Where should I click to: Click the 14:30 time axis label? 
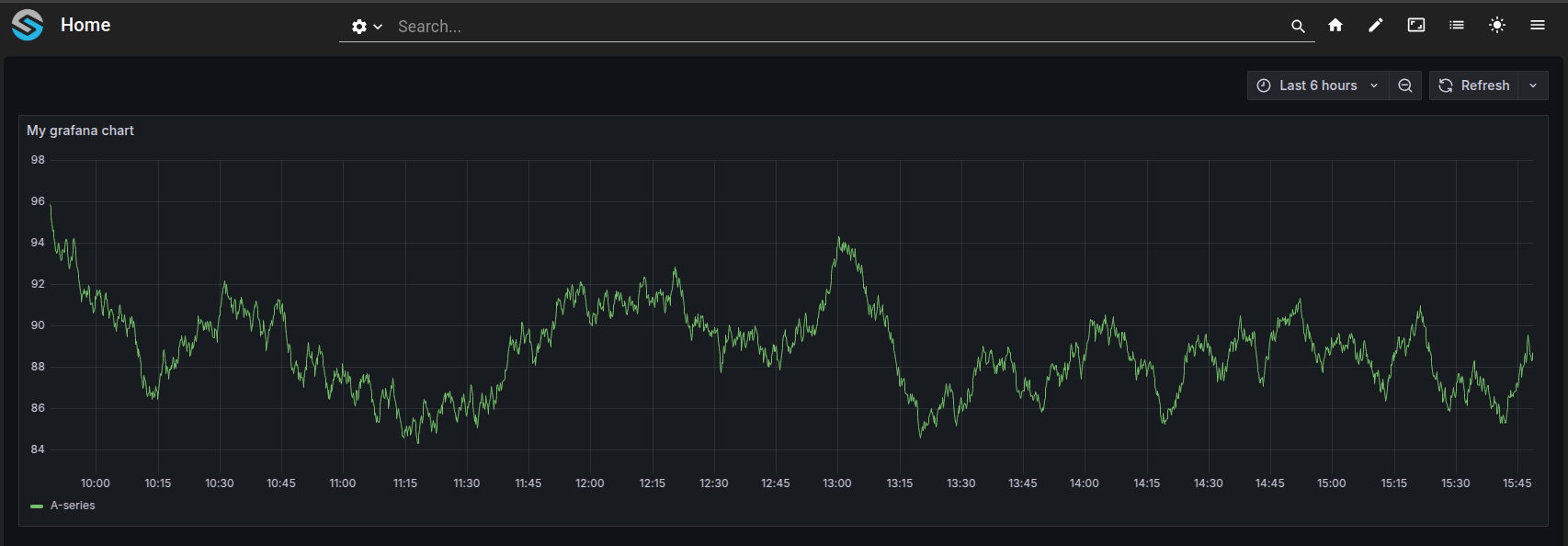(x=1209, y=483)
